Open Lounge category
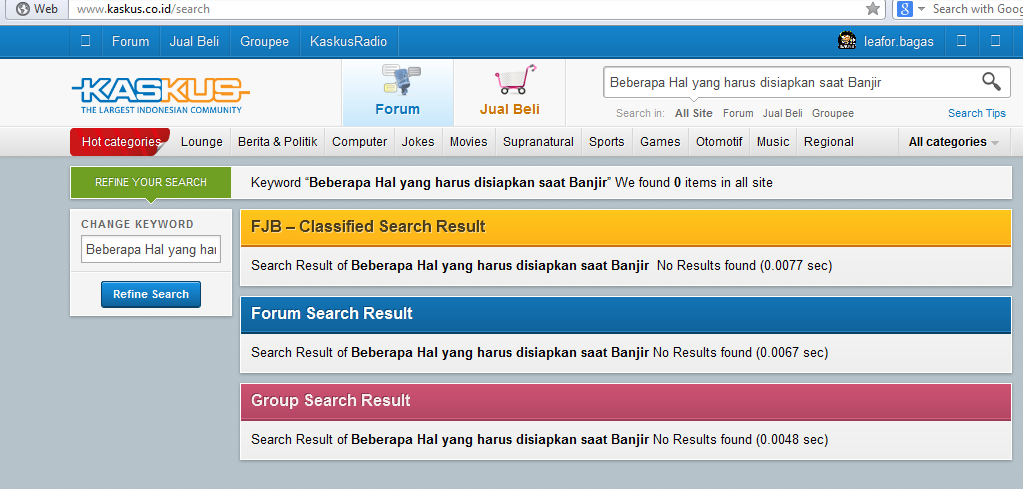The height and width of the screenshot is (489, 1023). tap(202, 141)
